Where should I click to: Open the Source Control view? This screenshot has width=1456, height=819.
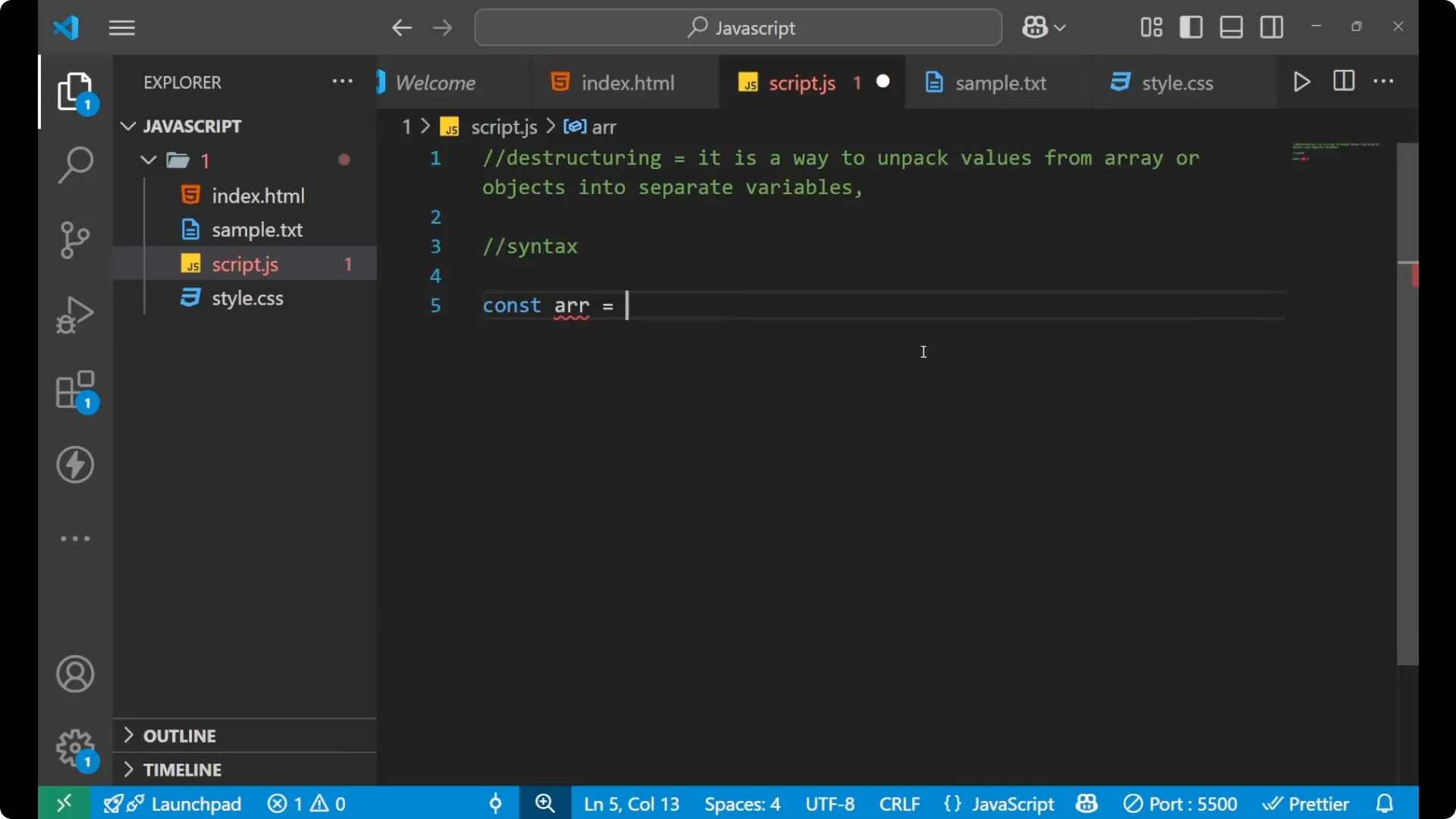pyautogui.click(x=74, y=240)
